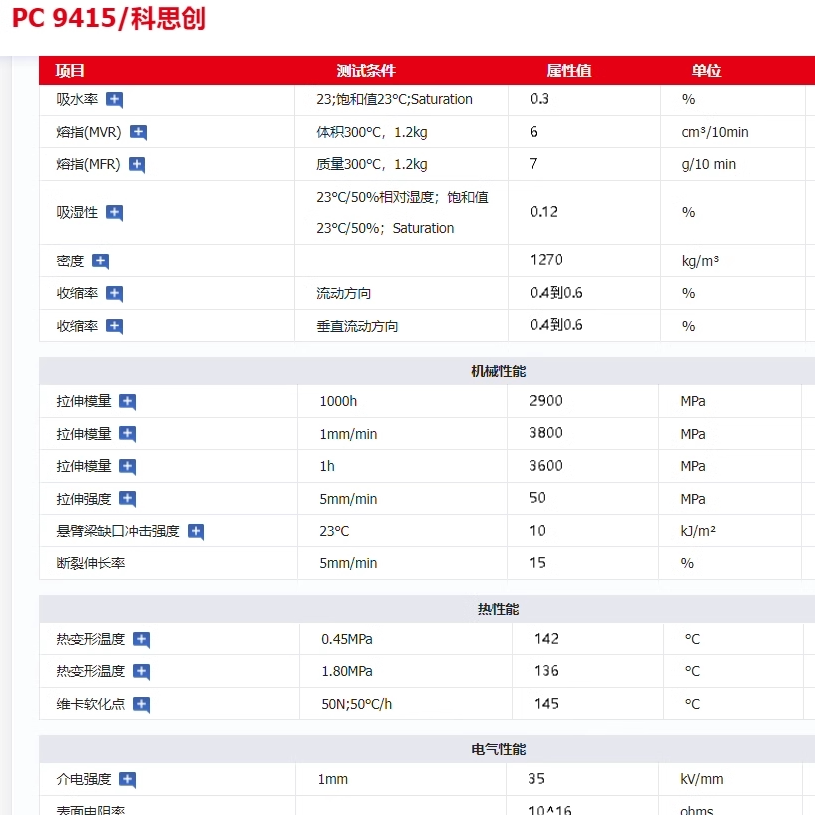Viewport: 815px width, 815px height.
Task: Click the 吸水率 row label
Action: coord(77,99)
